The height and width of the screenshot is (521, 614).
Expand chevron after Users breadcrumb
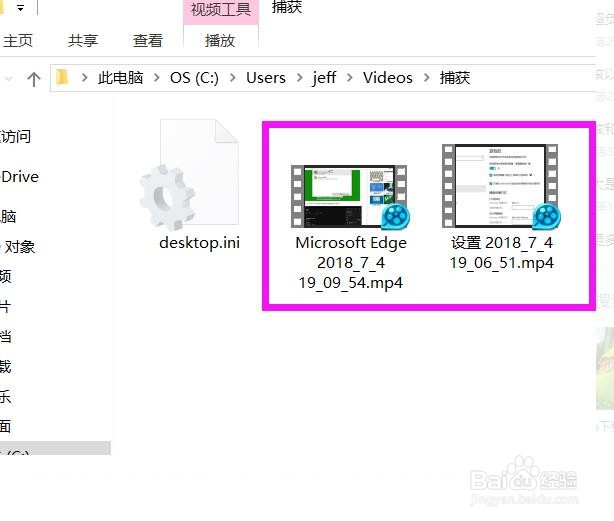[x=300, y=78]
